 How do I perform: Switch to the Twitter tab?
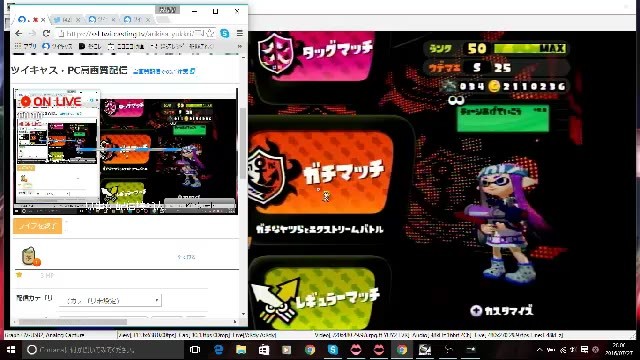(x=67, y=20)
